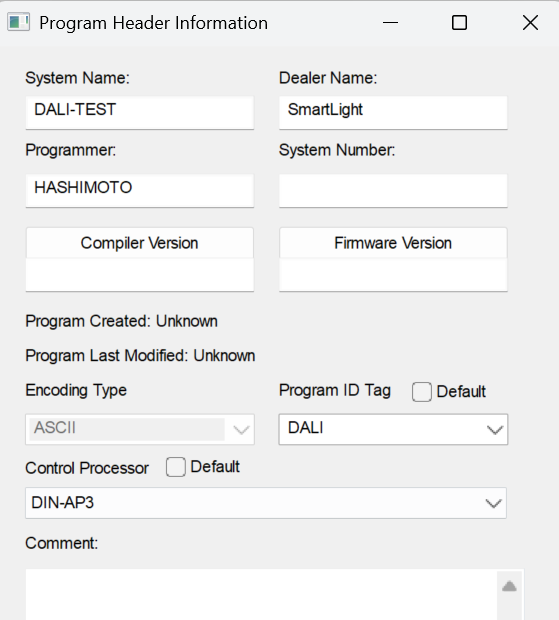This screenshot has height=620, width=559.
Task: Open the Encoding Type ASCII combo box
Action: 140,429
